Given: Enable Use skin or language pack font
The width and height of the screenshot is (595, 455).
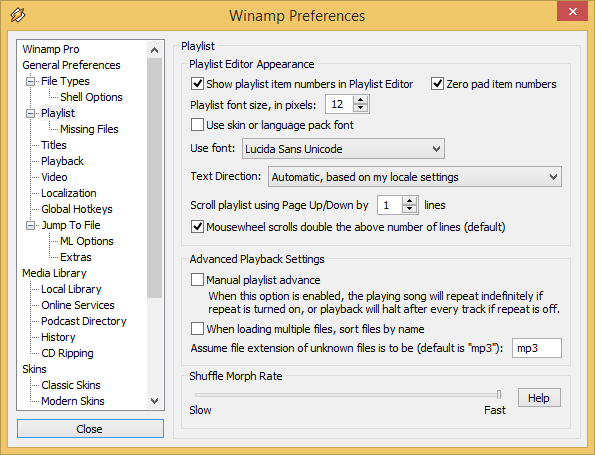Looking at the screenshot, I should tap(197, 124).
